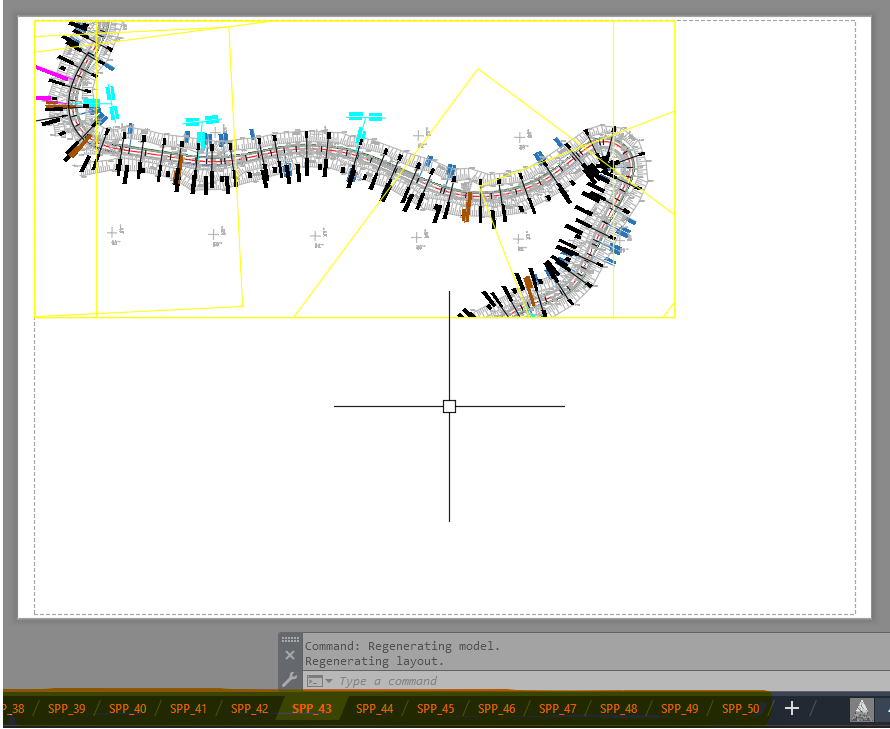890x729 pixels.
Task: Click the command line drag grip
Action: tap(290, 639)
